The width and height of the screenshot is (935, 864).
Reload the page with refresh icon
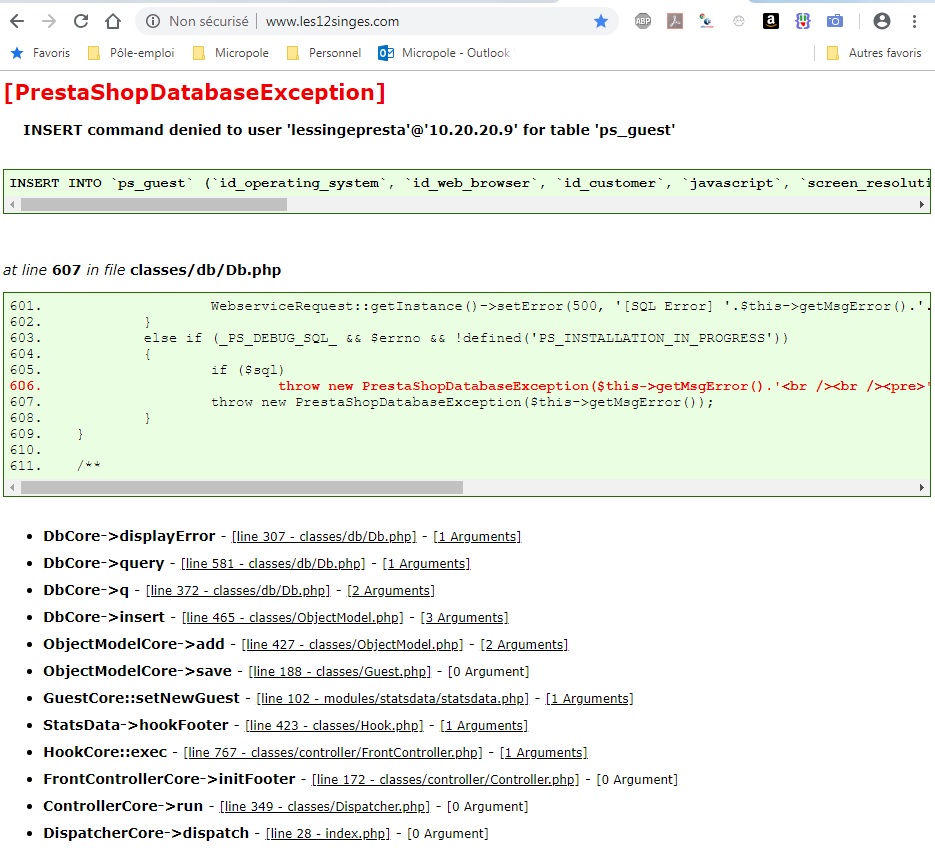[x=81, y=21]
